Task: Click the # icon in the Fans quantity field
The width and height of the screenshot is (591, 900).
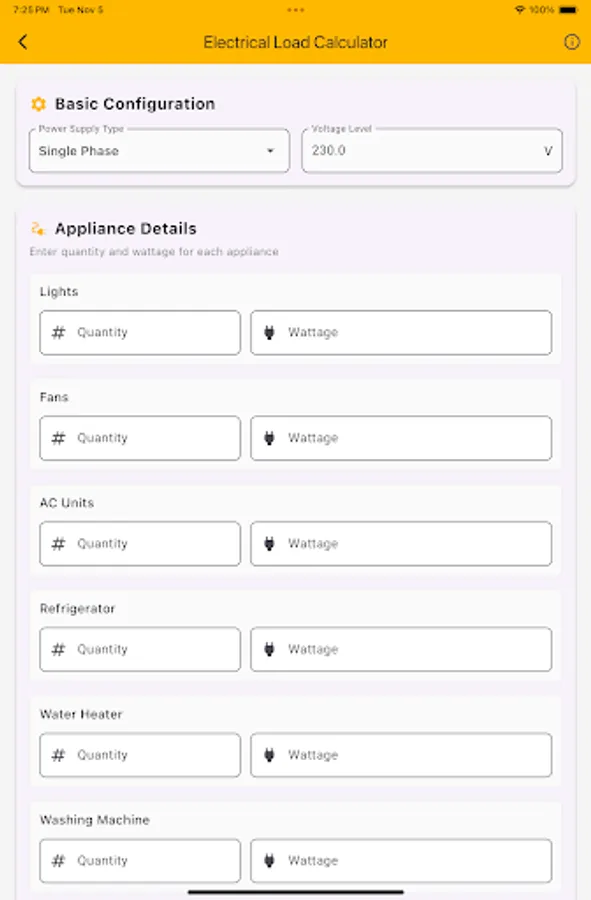Action: coord(57,437)
